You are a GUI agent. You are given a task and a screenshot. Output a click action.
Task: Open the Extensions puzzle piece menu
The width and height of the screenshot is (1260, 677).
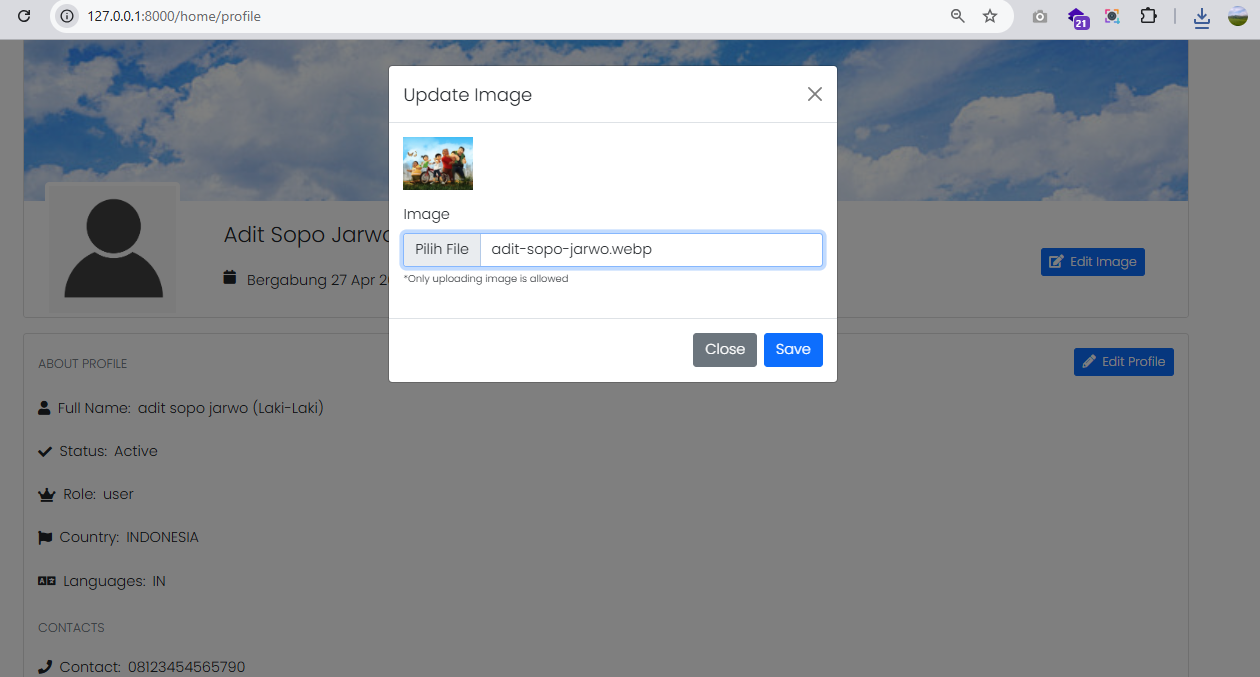[1148, 16]
